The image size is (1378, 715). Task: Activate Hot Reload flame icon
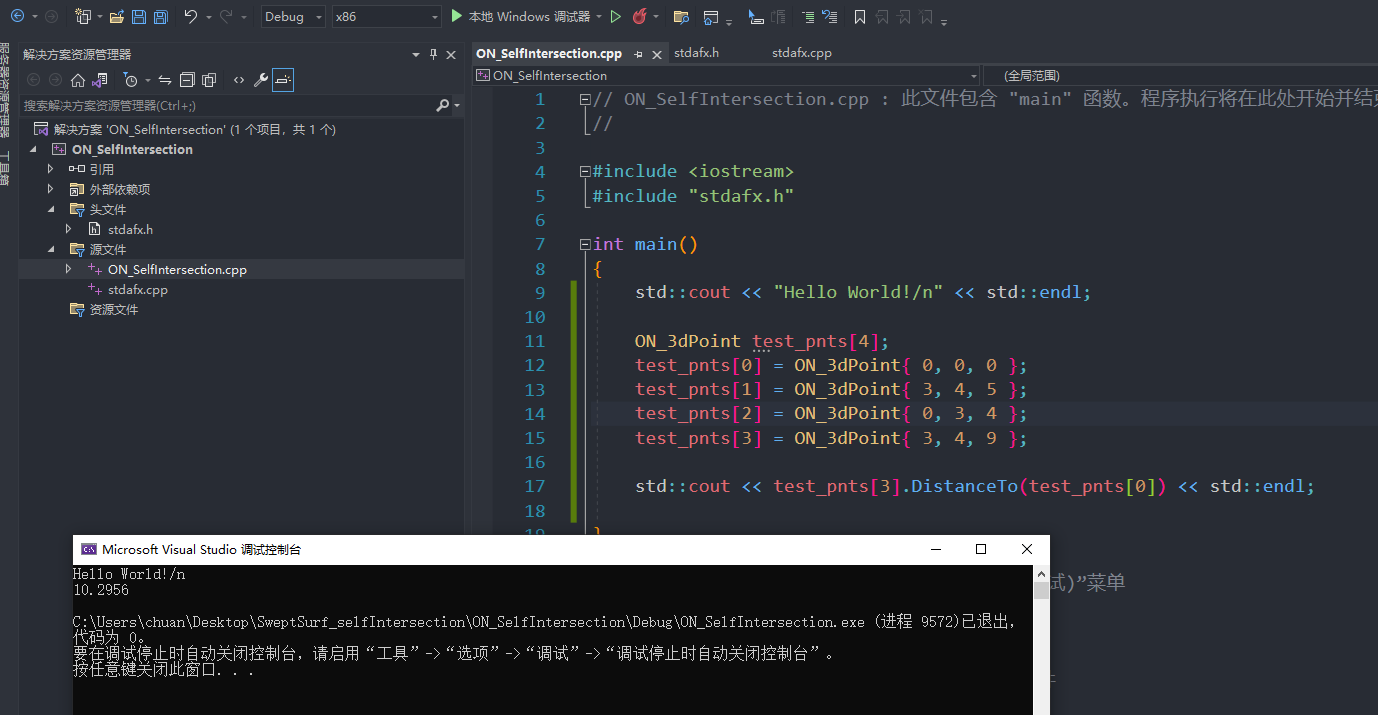641,16
